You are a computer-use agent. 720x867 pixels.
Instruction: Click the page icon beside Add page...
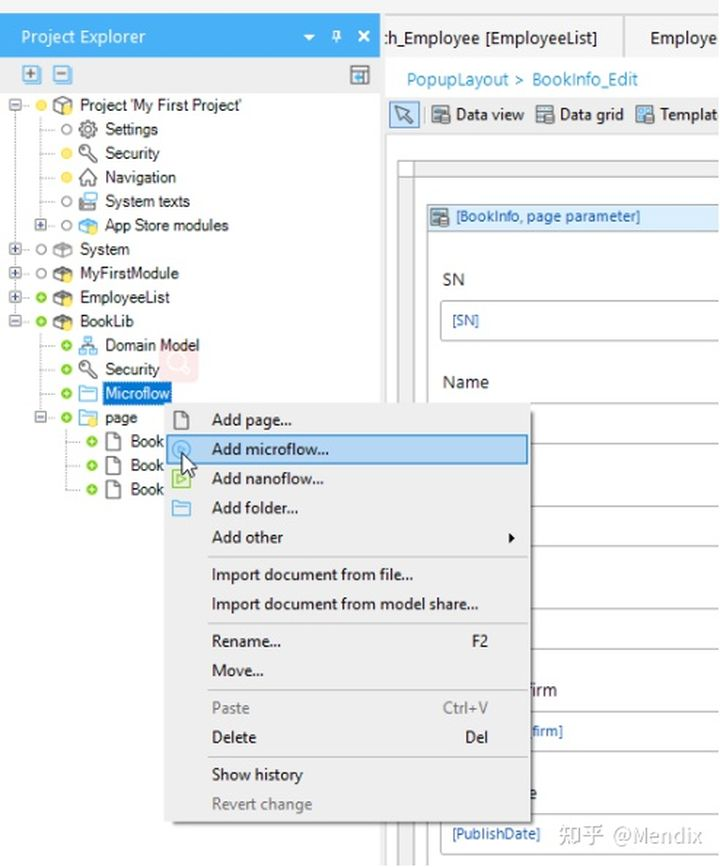[x=181, y=421]
